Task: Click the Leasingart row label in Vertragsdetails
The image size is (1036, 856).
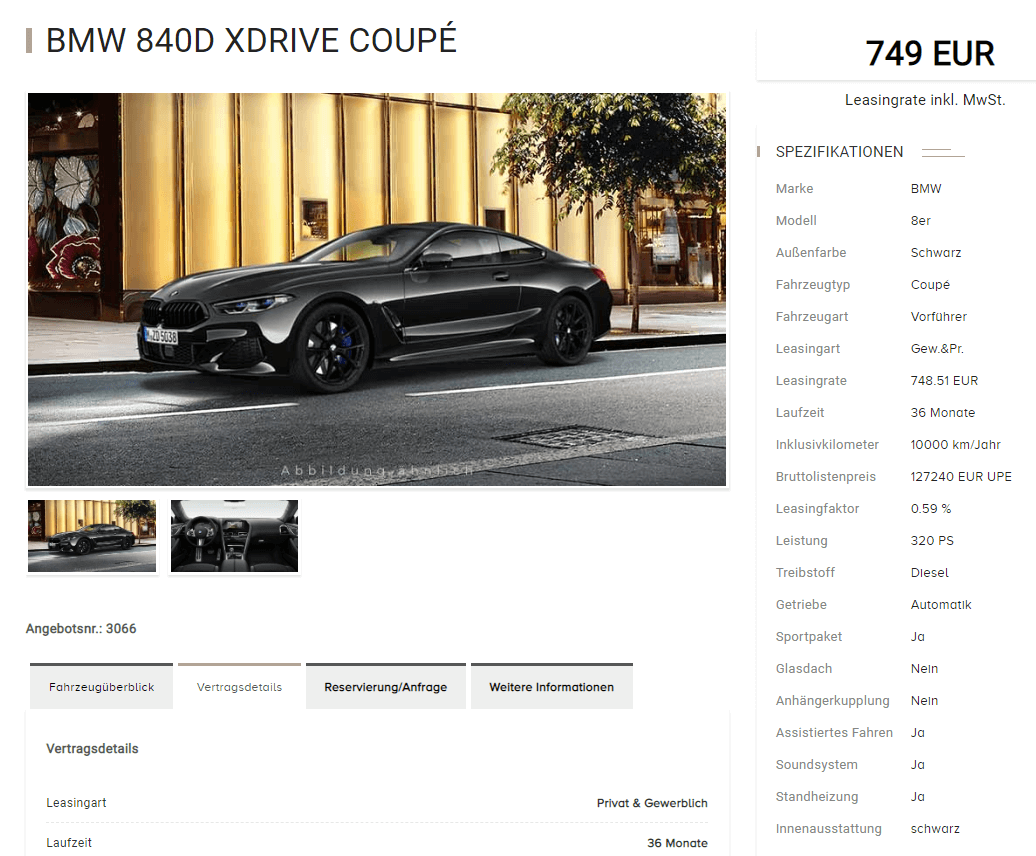Action: coord(76,803)
